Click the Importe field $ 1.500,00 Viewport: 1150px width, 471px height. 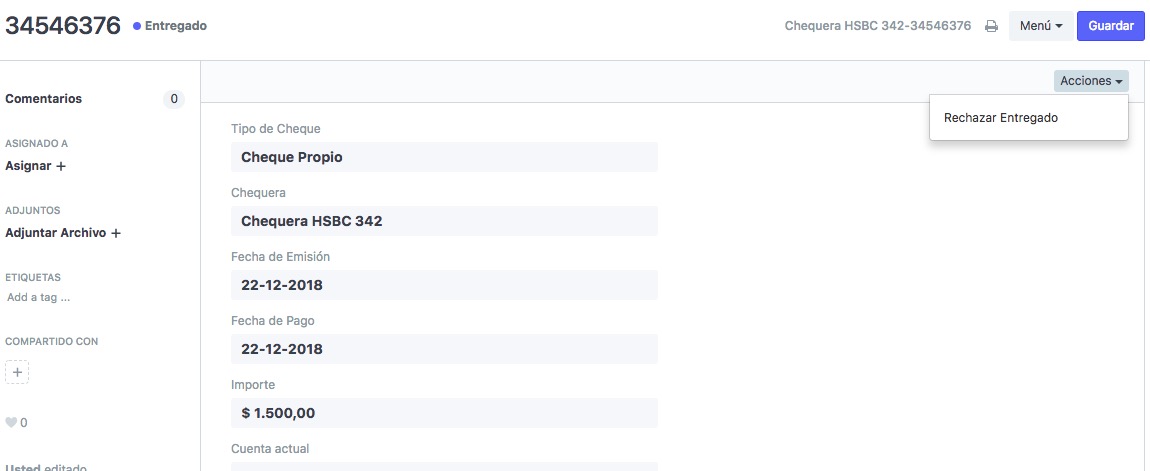tap(444, 413)
